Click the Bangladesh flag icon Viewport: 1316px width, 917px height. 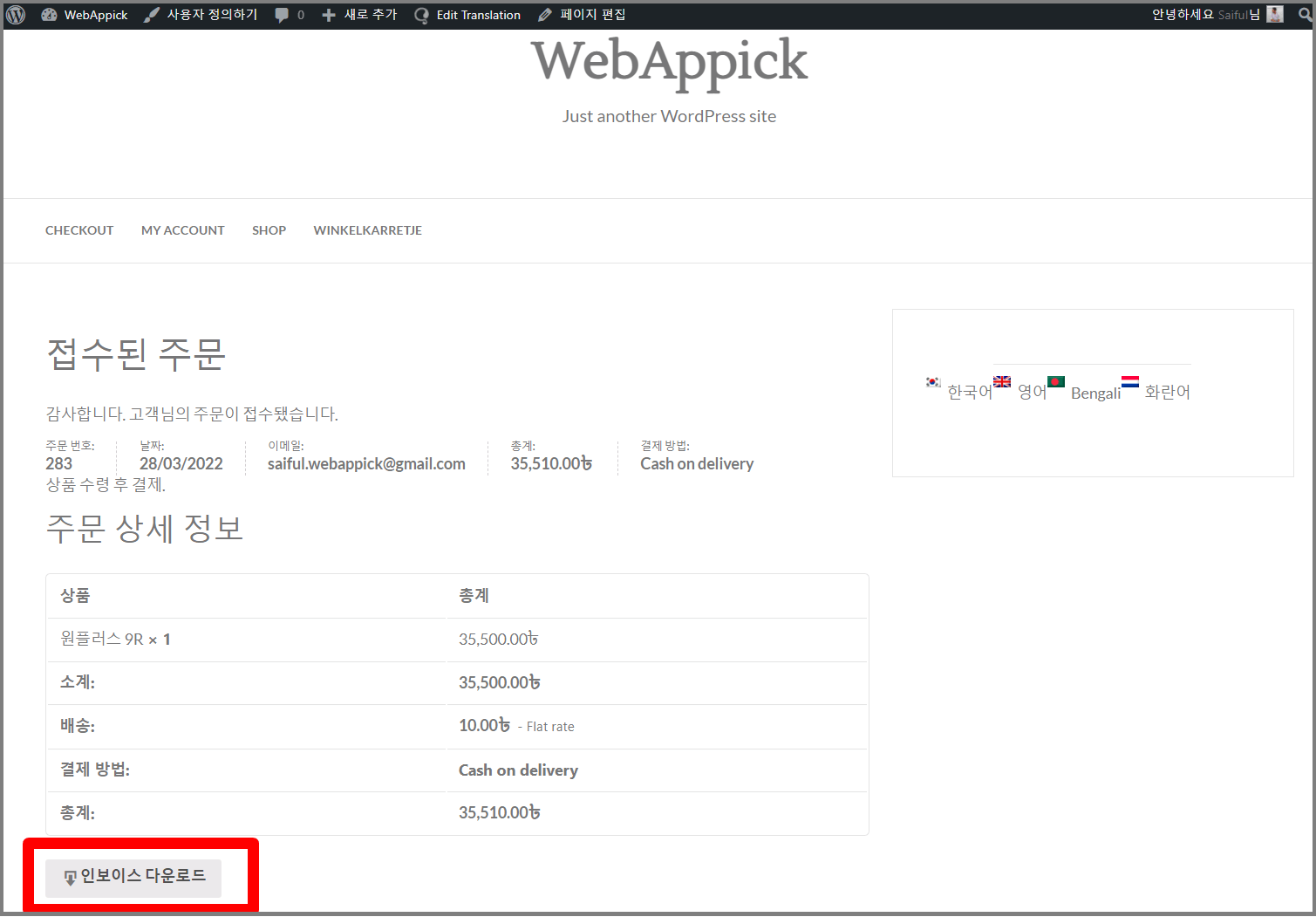[1055, 381]
